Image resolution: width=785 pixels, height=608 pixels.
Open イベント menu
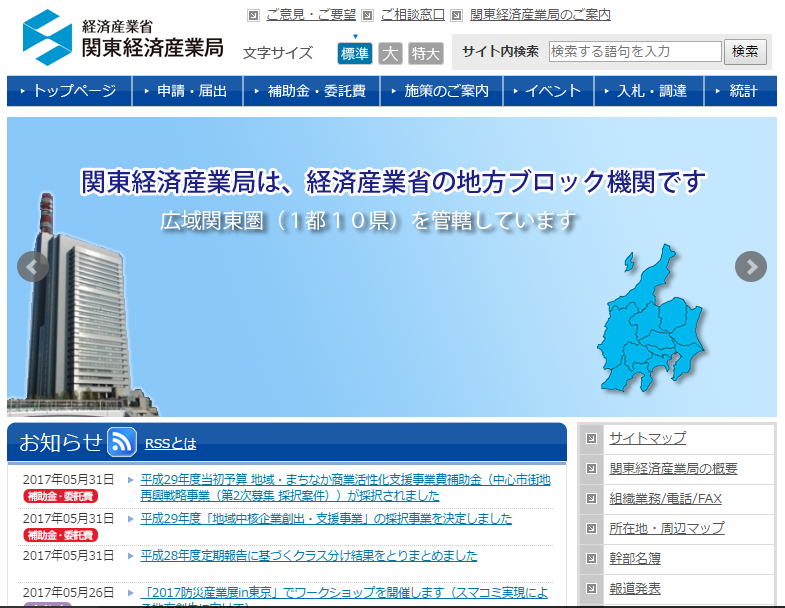[549, 91]
